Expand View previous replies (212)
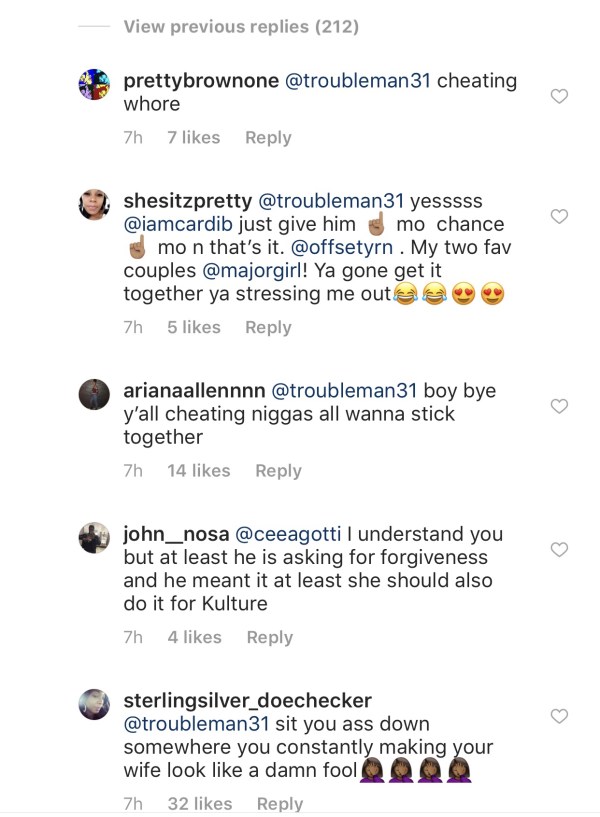600x817 pixels. 240,27
